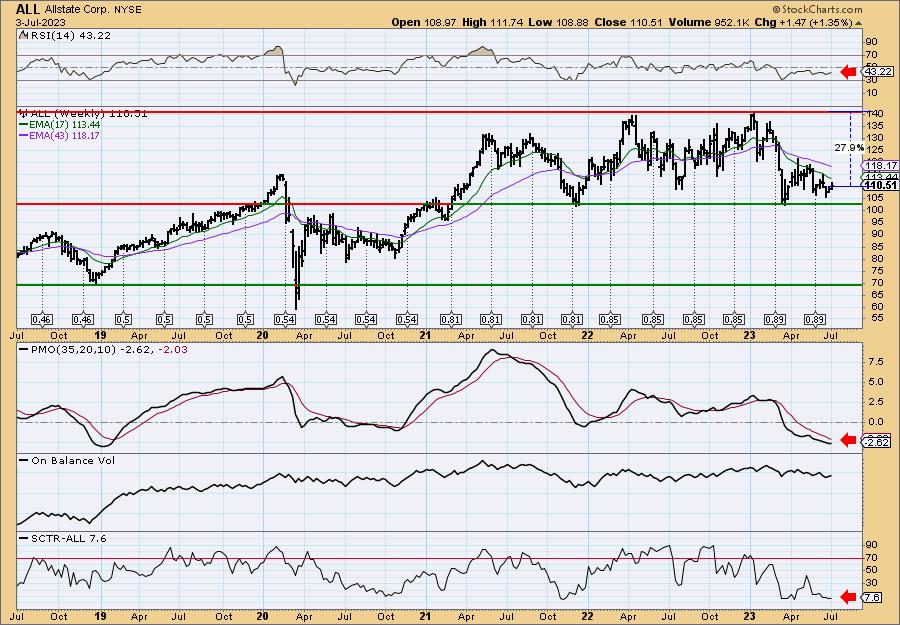900x625 pixels.
Task: Click the High 111.74 value
Action: pos(492,22)
